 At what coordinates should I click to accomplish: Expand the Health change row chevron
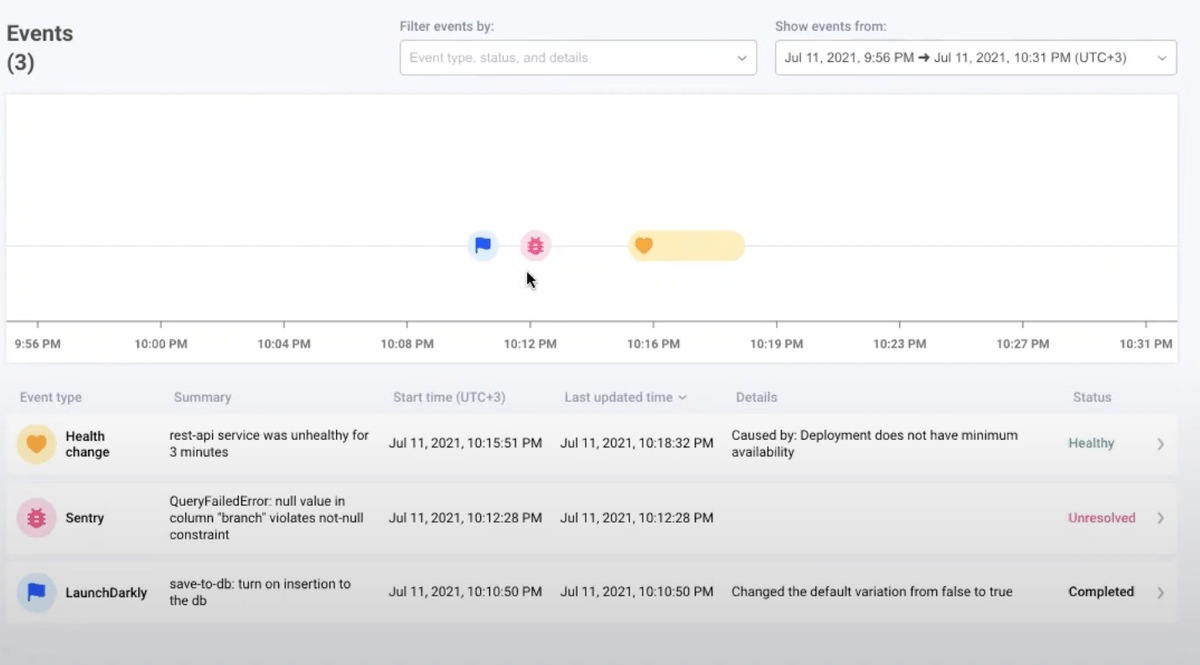(1160, 444)
